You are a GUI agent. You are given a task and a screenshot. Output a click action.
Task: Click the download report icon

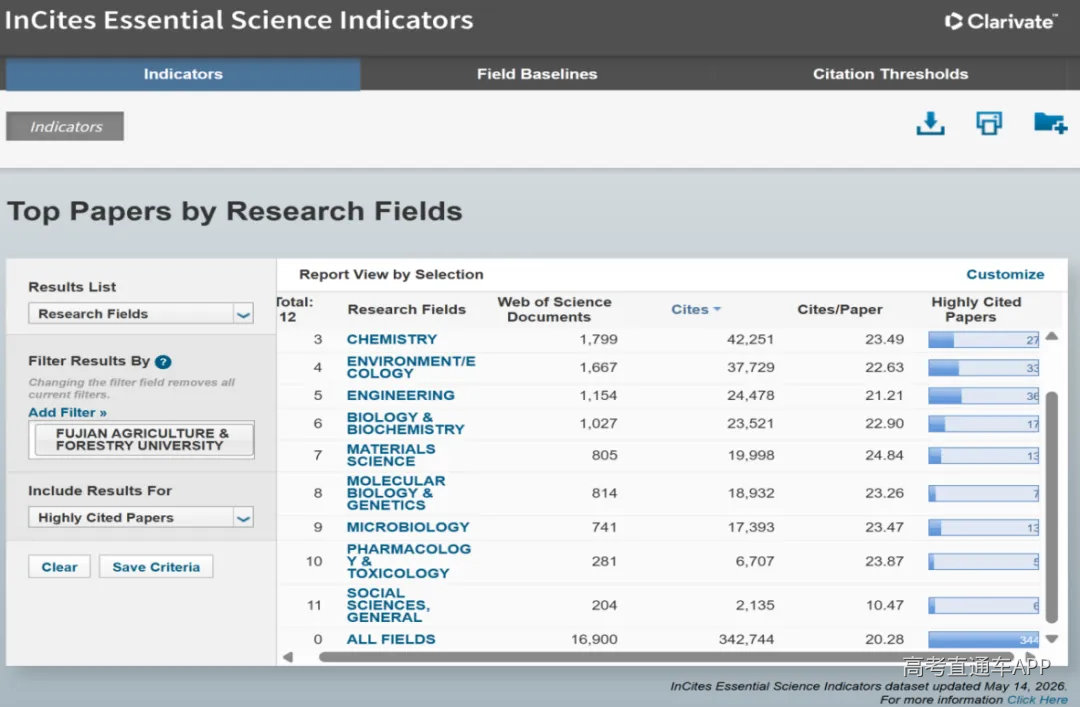tap(930, 124)
